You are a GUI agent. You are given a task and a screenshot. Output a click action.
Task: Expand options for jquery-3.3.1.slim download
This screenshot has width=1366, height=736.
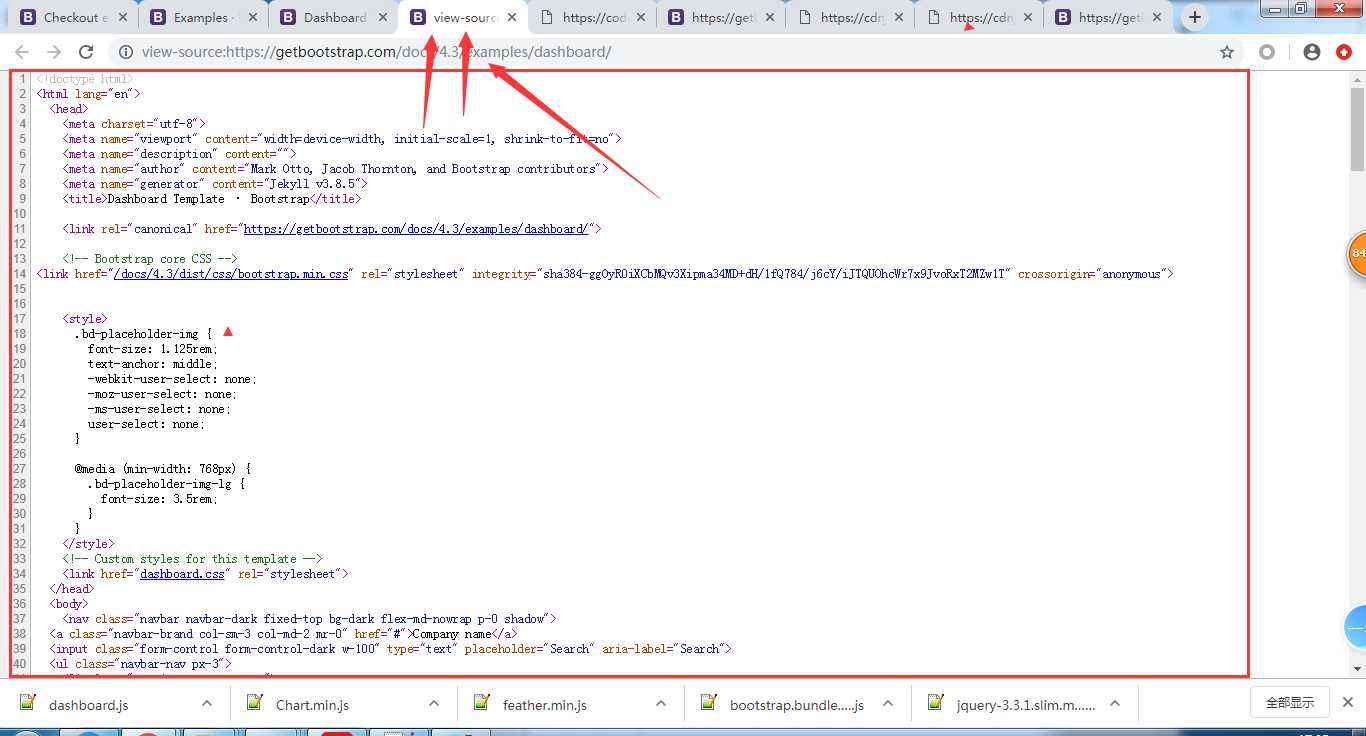(x=1115, y=703)
